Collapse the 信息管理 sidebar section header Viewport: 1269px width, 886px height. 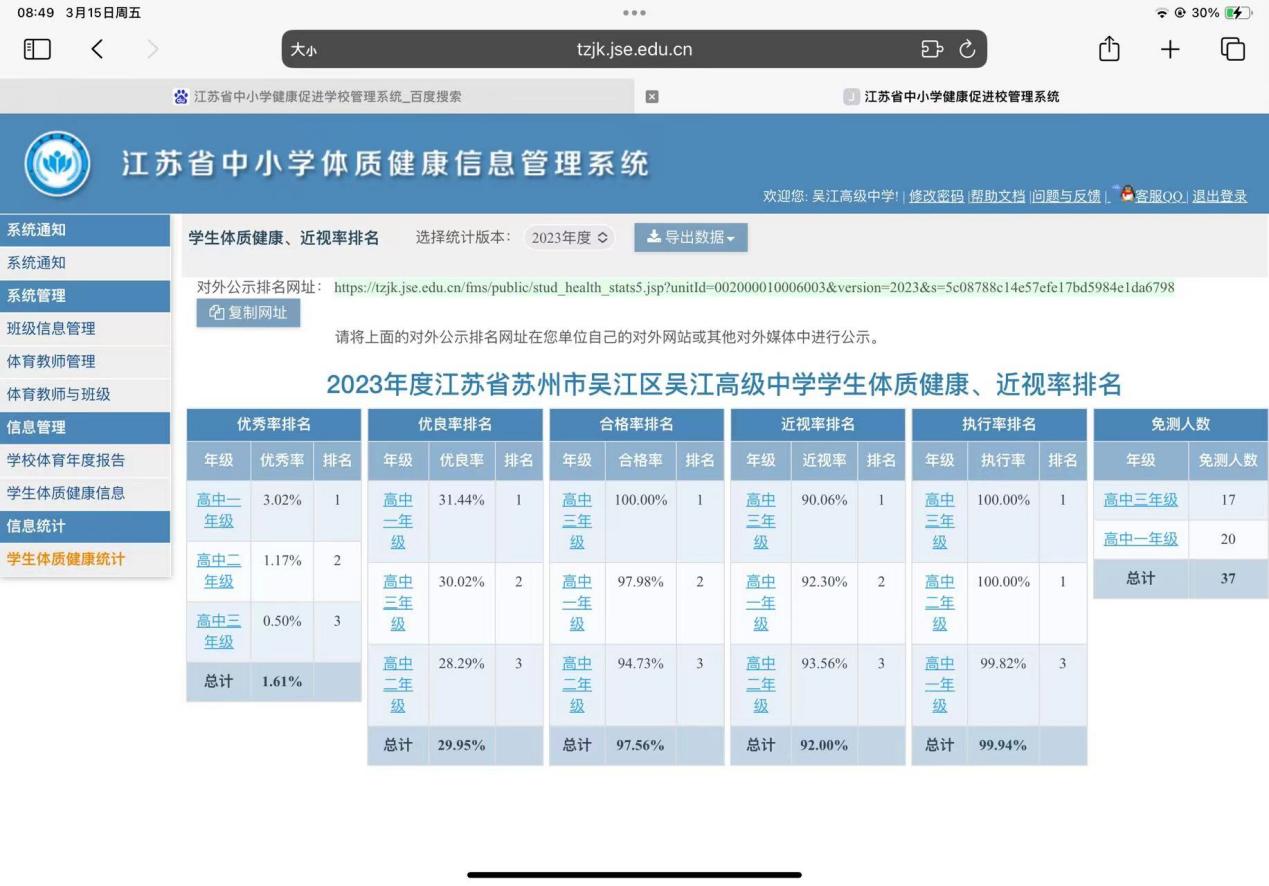[x=85, y=427]
